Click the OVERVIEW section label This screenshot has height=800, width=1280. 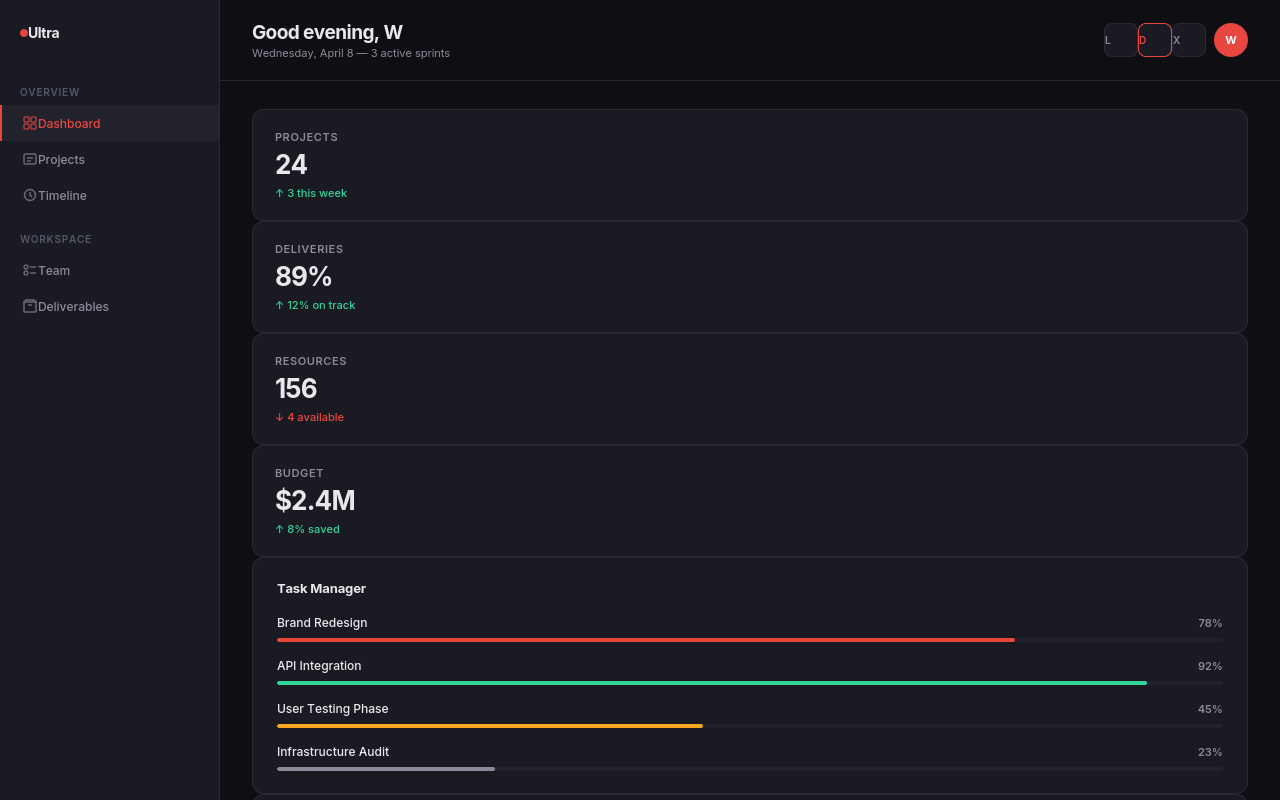coord(50,92)
